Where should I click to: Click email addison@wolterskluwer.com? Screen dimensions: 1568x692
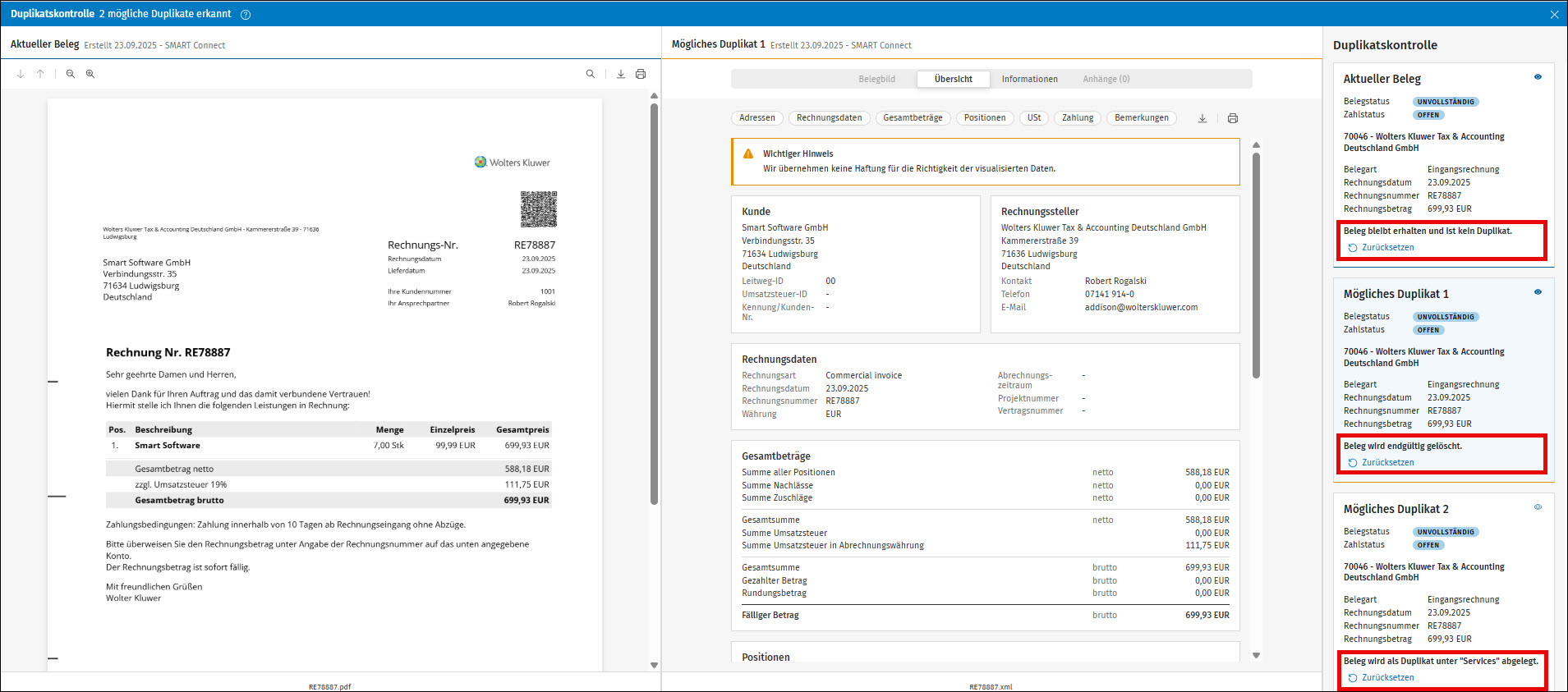coord(1141,307)
